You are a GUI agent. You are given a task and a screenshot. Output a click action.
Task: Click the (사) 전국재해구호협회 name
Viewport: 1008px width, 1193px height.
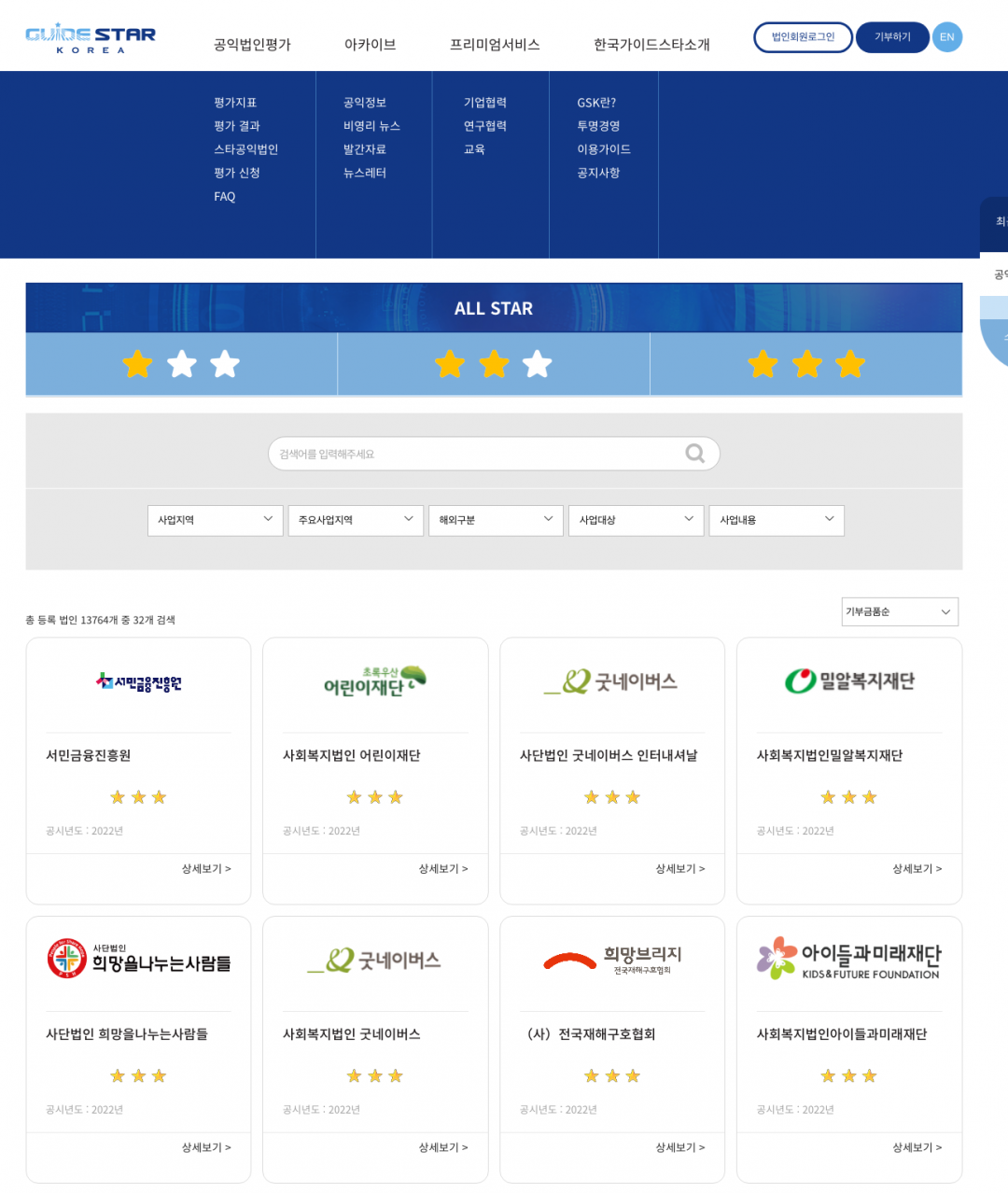coord(592,1034)
